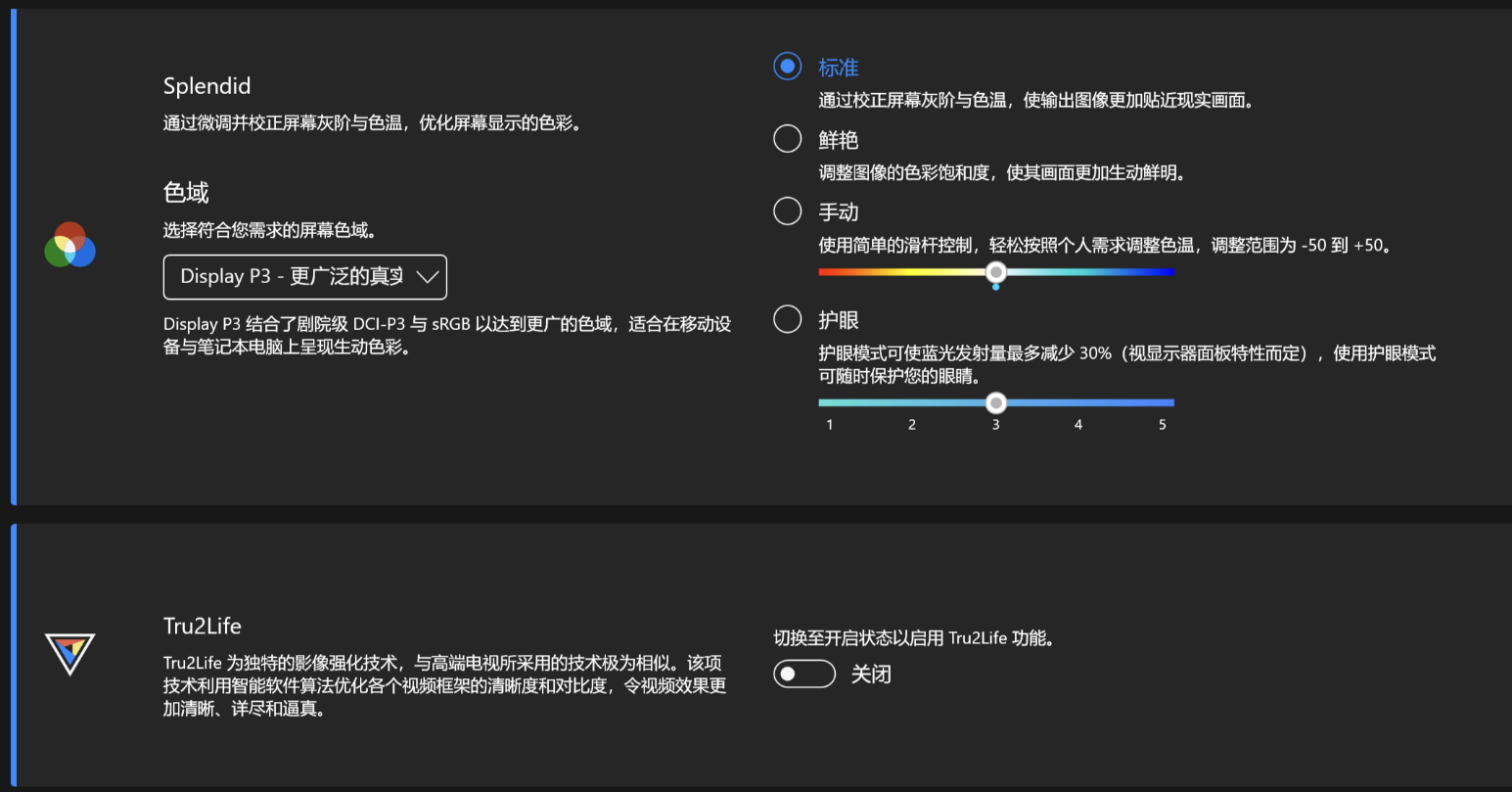1512x792 pixels.
Task: Click the Tru2Life triangle logo icon
Action: click(x=69, y=652)
